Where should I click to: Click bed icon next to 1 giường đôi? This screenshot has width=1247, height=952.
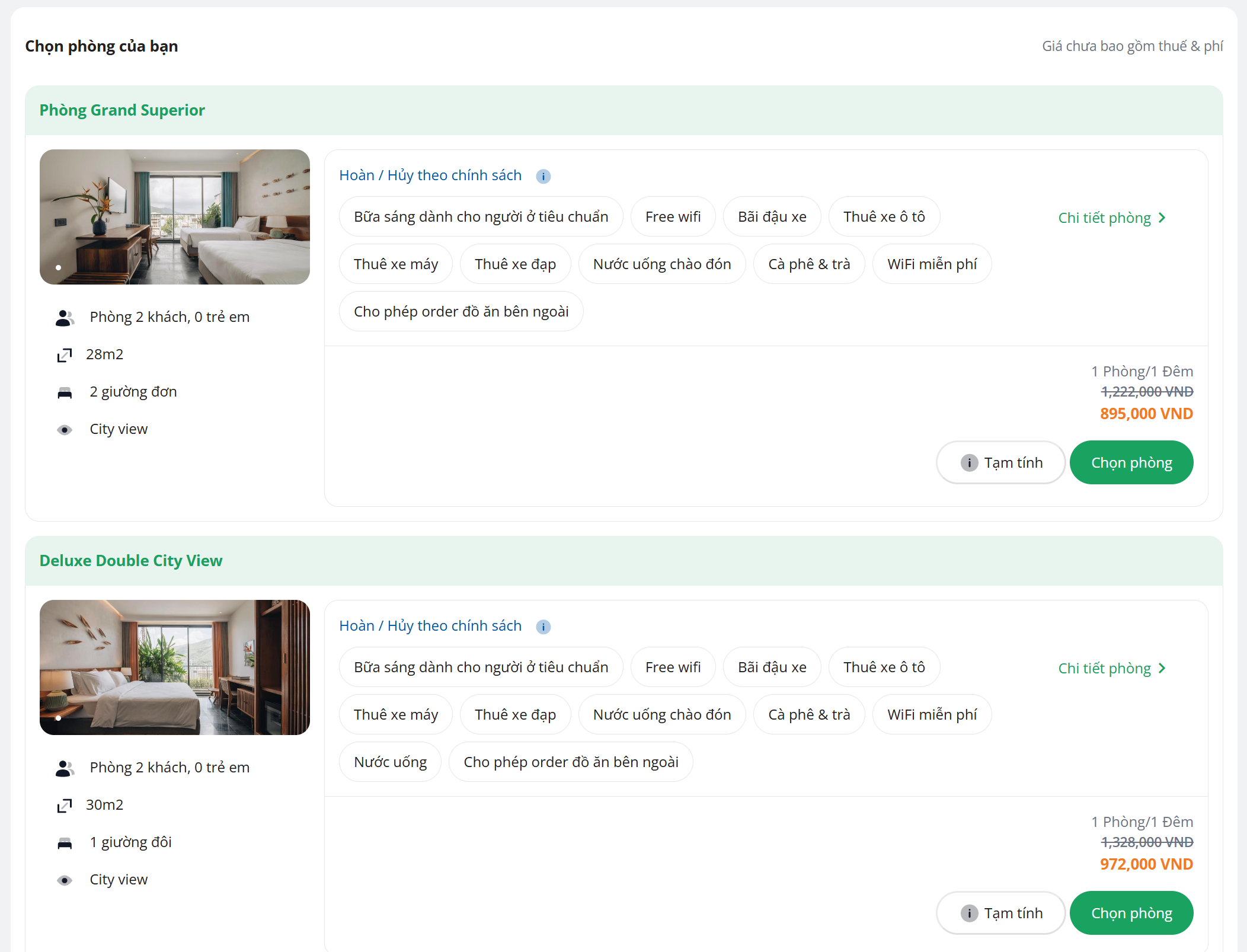(x=65, y=844)
